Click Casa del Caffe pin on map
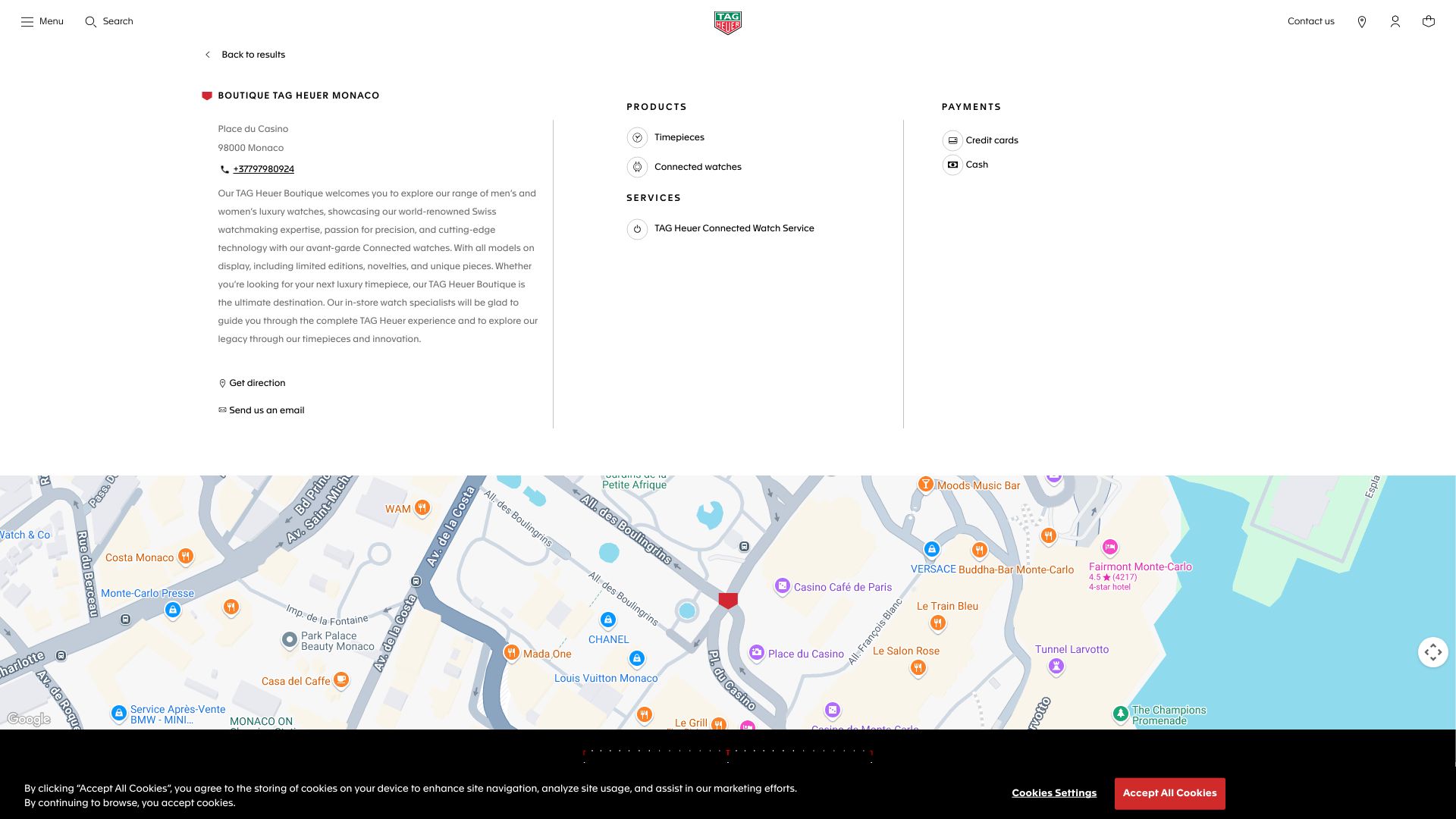Viewport: 1456px width, 819px height. 341,680
